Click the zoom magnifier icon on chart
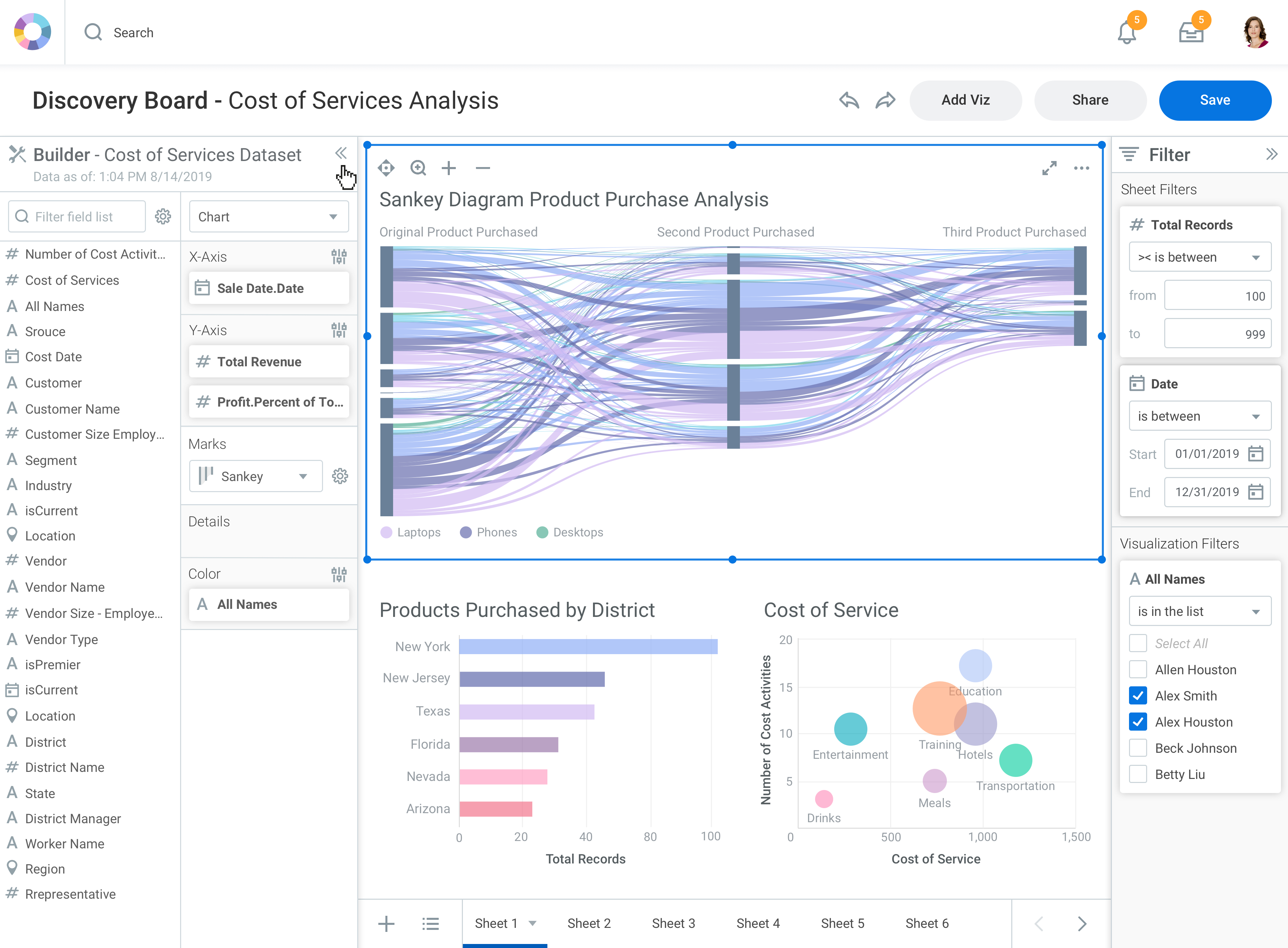This screenshot has width=1288, height=948. click(418, 168)
